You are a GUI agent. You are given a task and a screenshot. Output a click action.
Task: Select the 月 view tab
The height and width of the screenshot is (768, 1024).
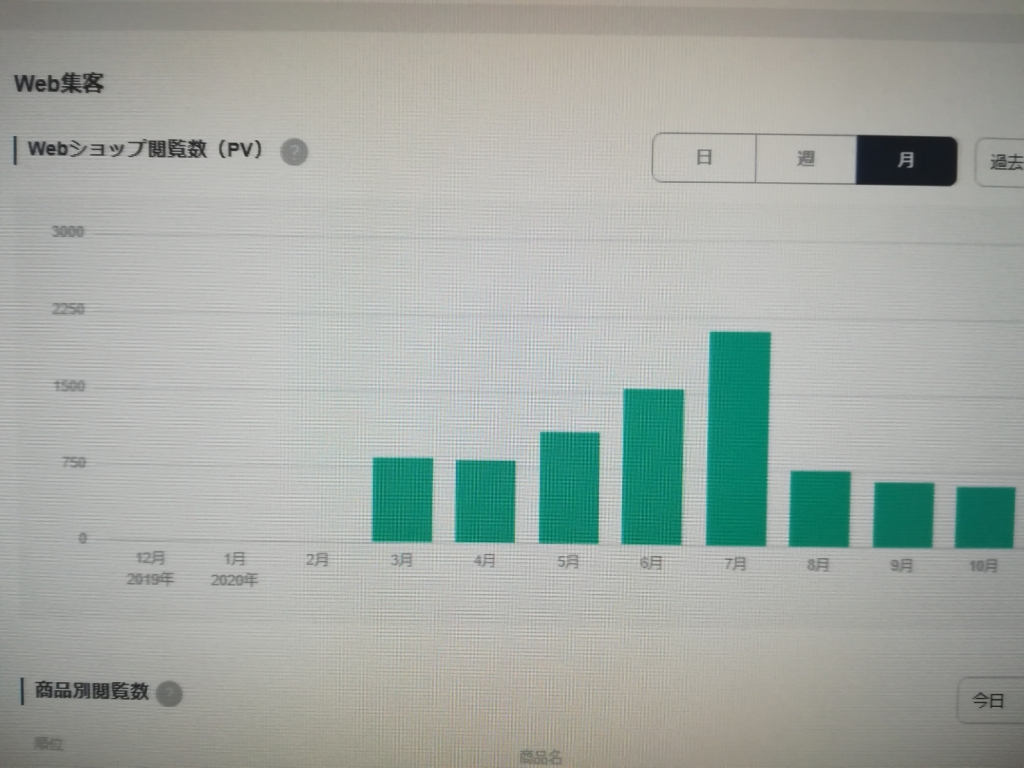tap(906, 161)
